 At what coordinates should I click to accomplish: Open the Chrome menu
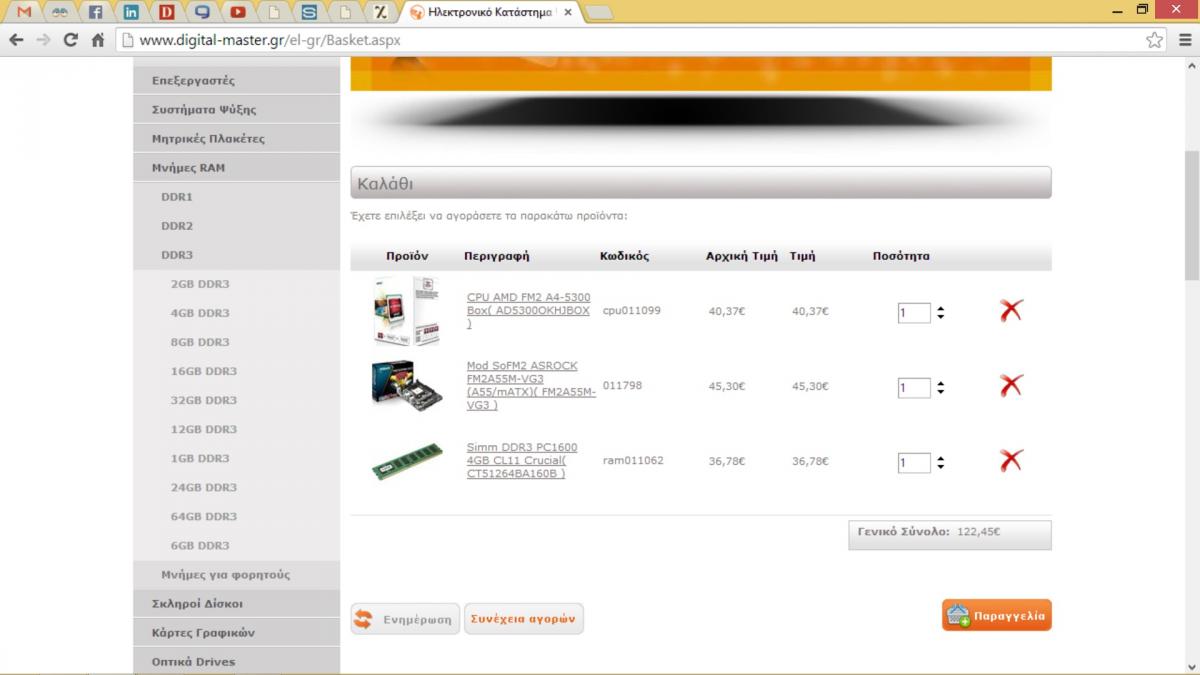(x=1183, y=41)
